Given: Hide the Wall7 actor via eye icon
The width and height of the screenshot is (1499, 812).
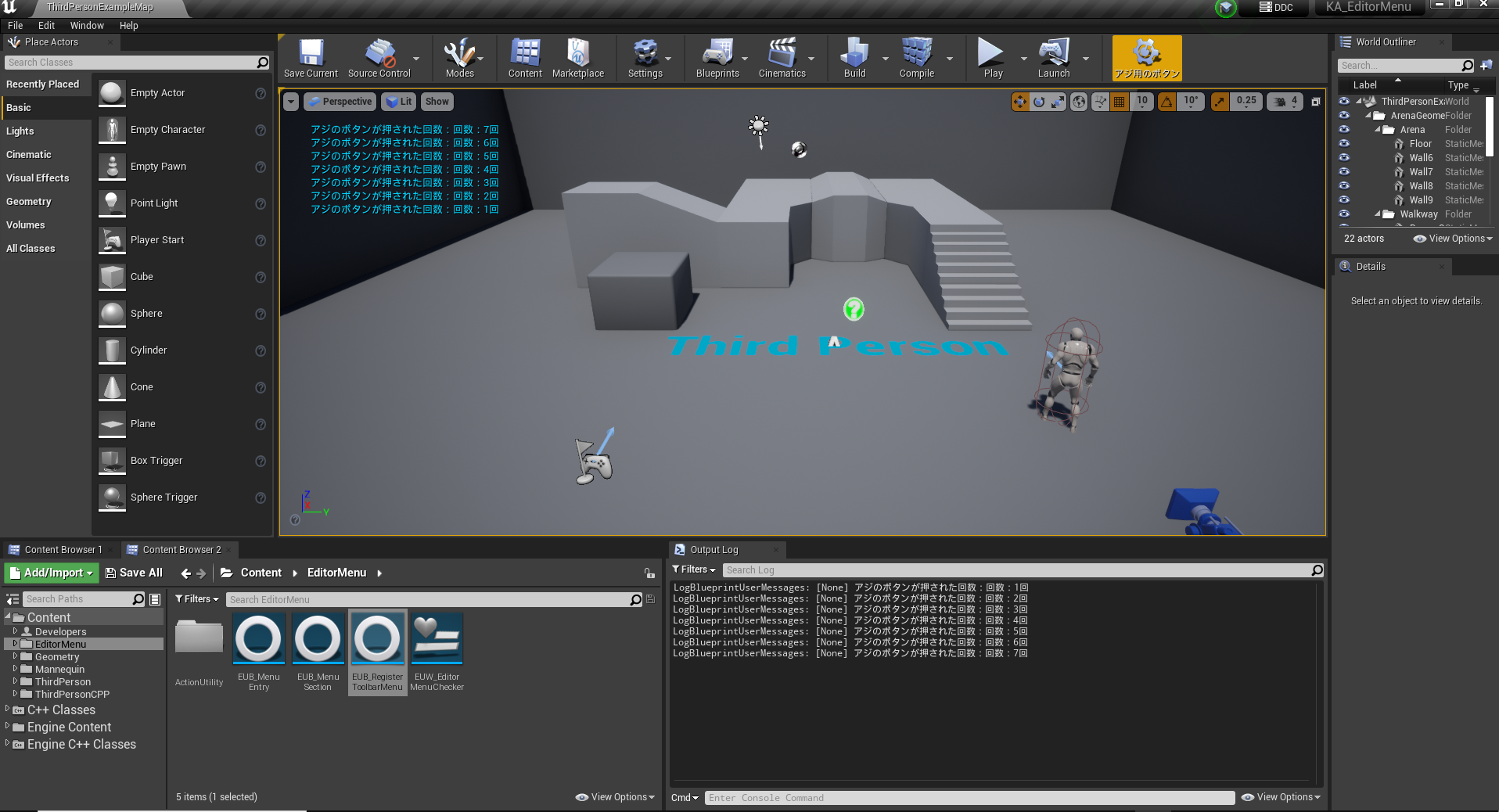Looking at the screenshot, I should point(1344,172).
